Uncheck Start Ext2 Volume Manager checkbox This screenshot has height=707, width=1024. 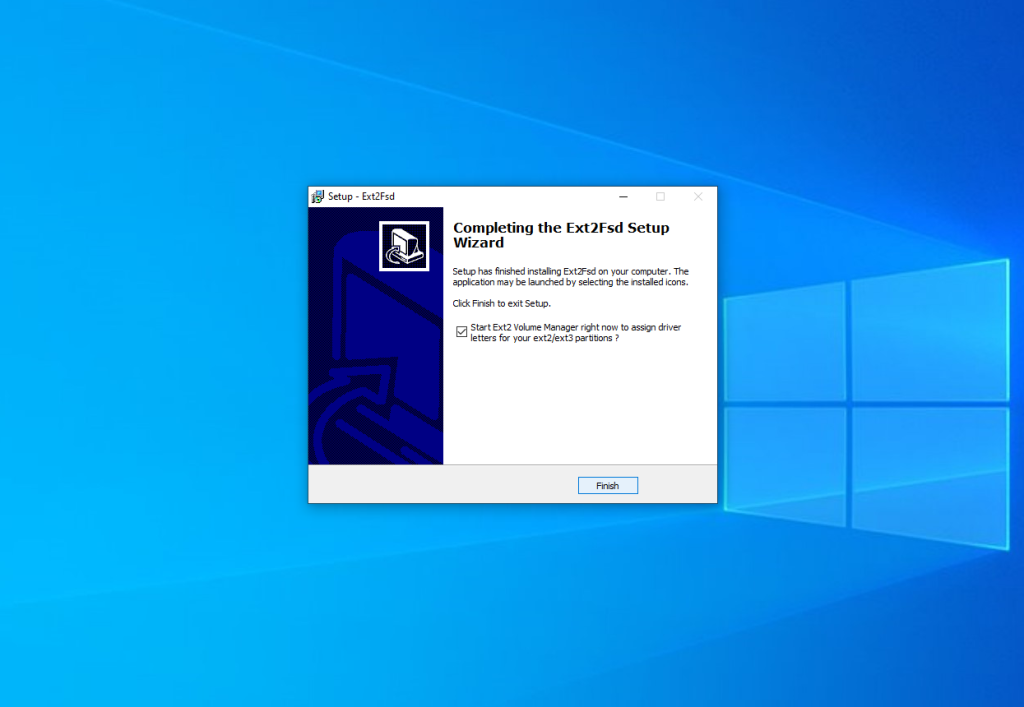pyautogui.click(x=461, y=332)
